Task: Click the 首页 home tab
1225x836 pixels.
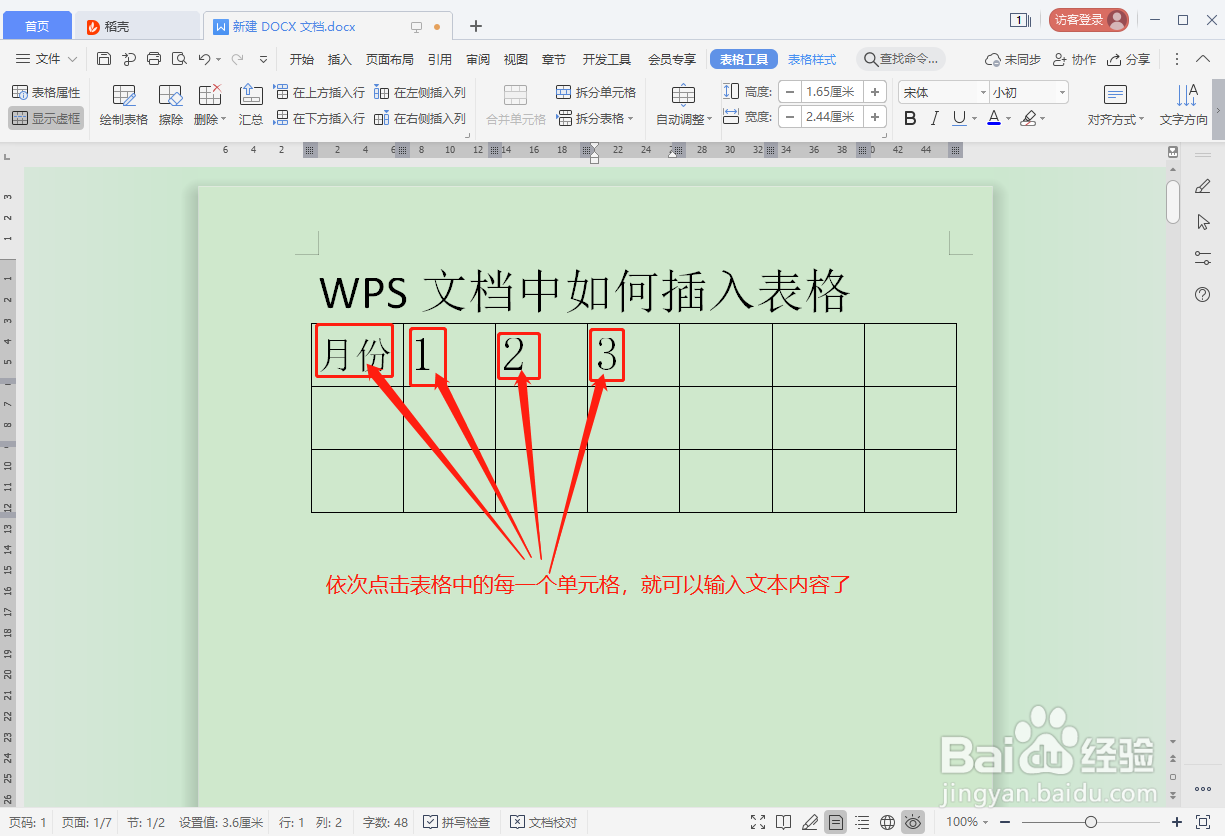Action: pyautogui.click(x=37, y=26)
